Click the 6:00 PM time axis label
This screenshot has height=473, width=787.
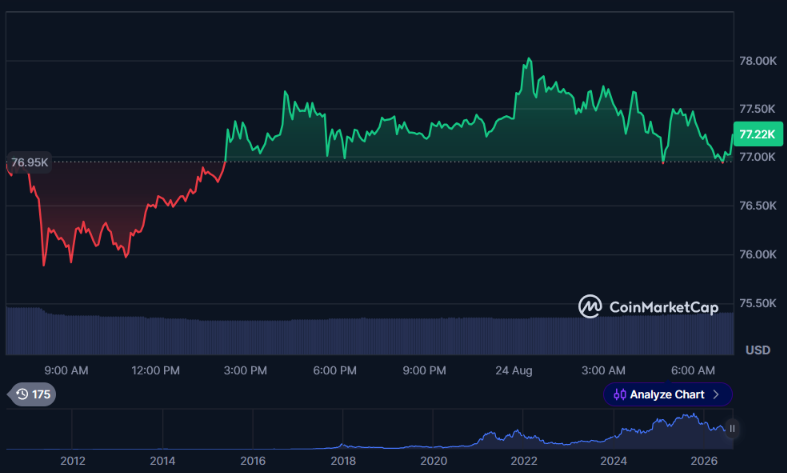335,371
